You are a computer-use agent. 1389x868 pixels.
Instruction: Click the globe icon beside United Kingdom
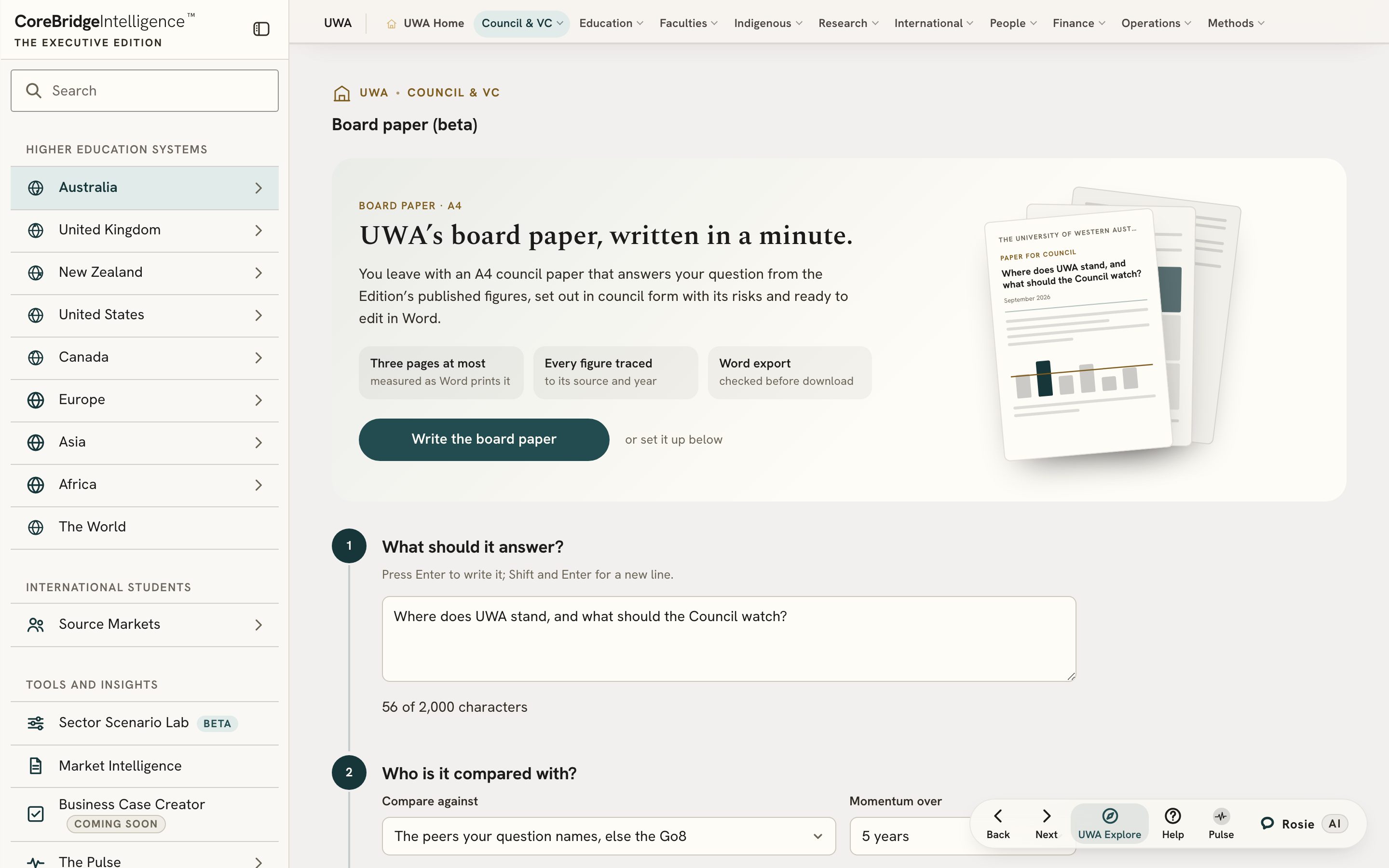(x=36, y=230)
